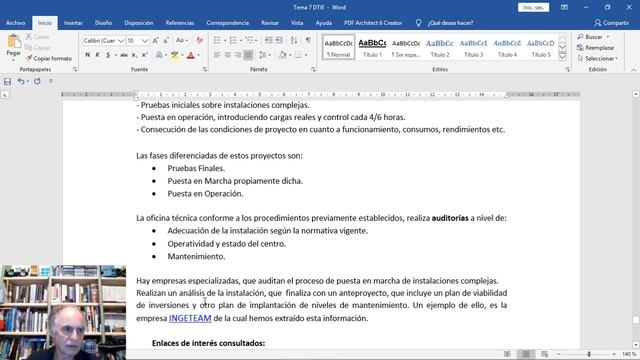Screen dimensions: 640x360
Task: Click the Reemplazar button
Action: tap(596, 48)
